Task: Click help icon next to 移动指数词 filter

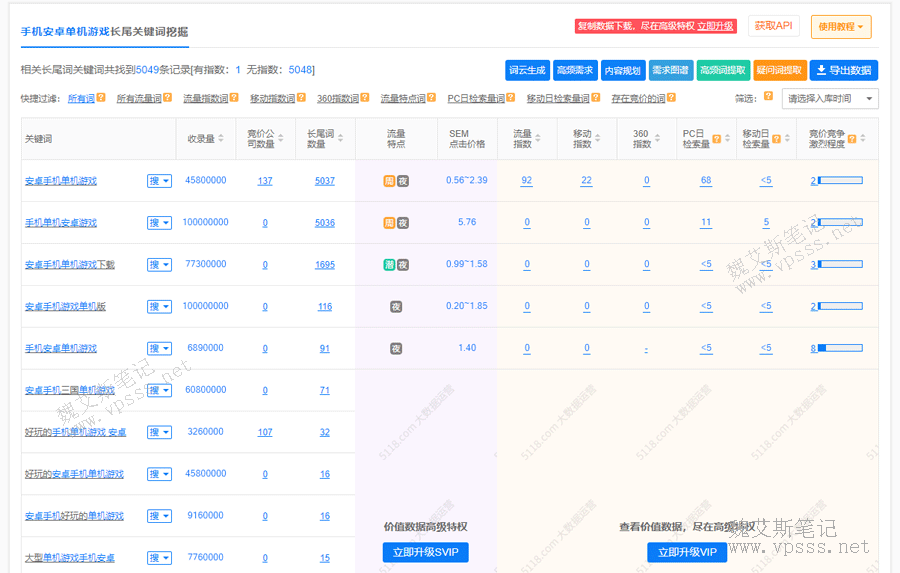Action: (x=301, y=98)
